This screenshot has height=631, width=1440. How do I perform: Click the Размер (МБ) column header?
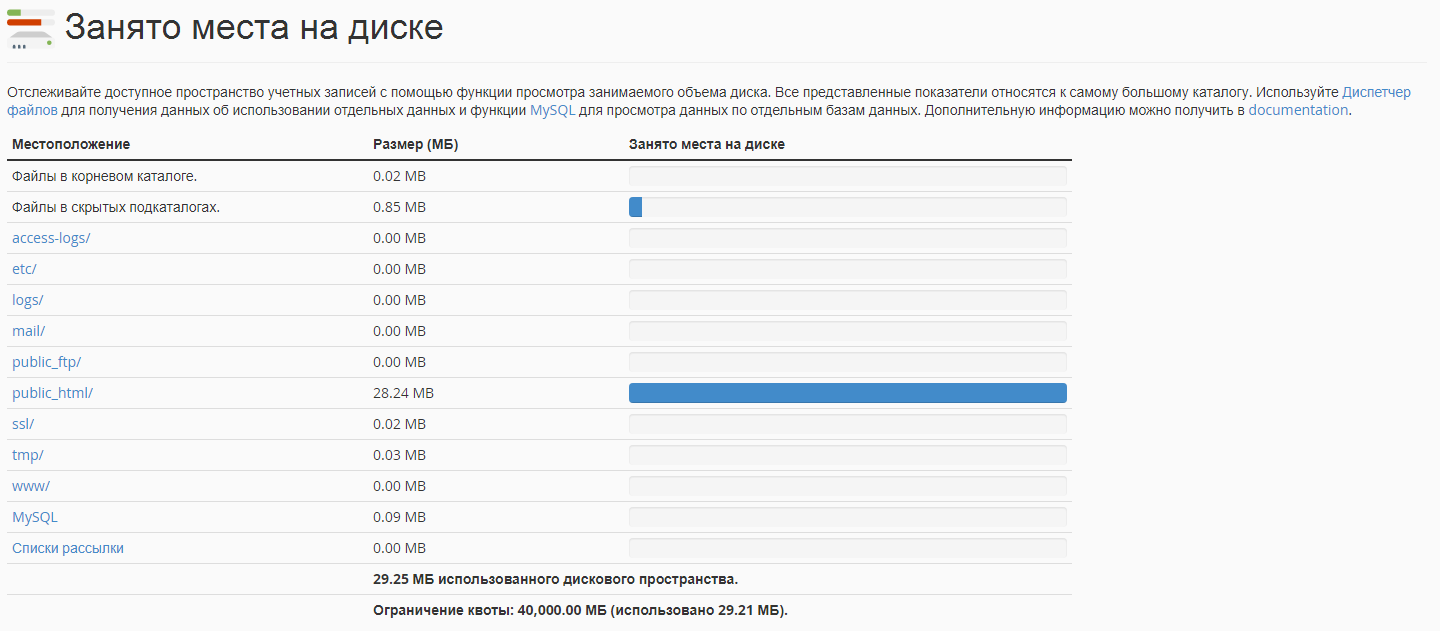[x=415, y=144]
